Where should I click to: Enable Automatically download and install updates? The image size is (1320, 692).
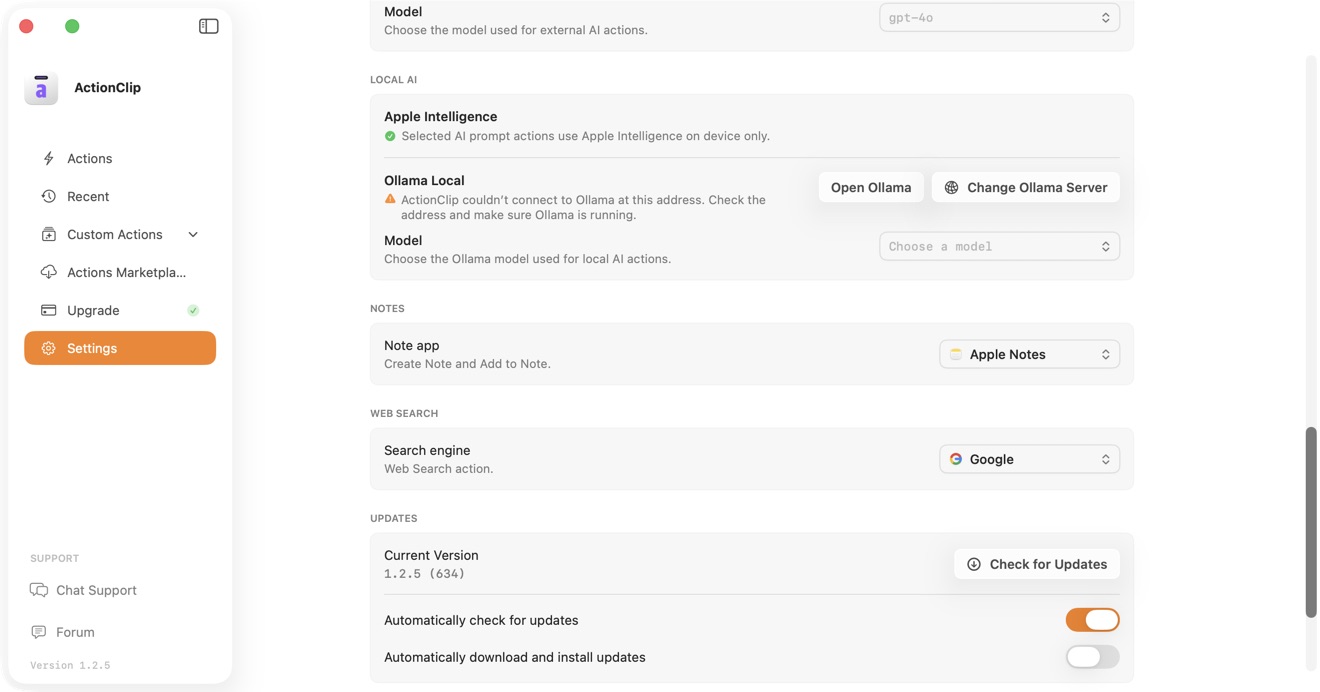tap(1092, 657)
